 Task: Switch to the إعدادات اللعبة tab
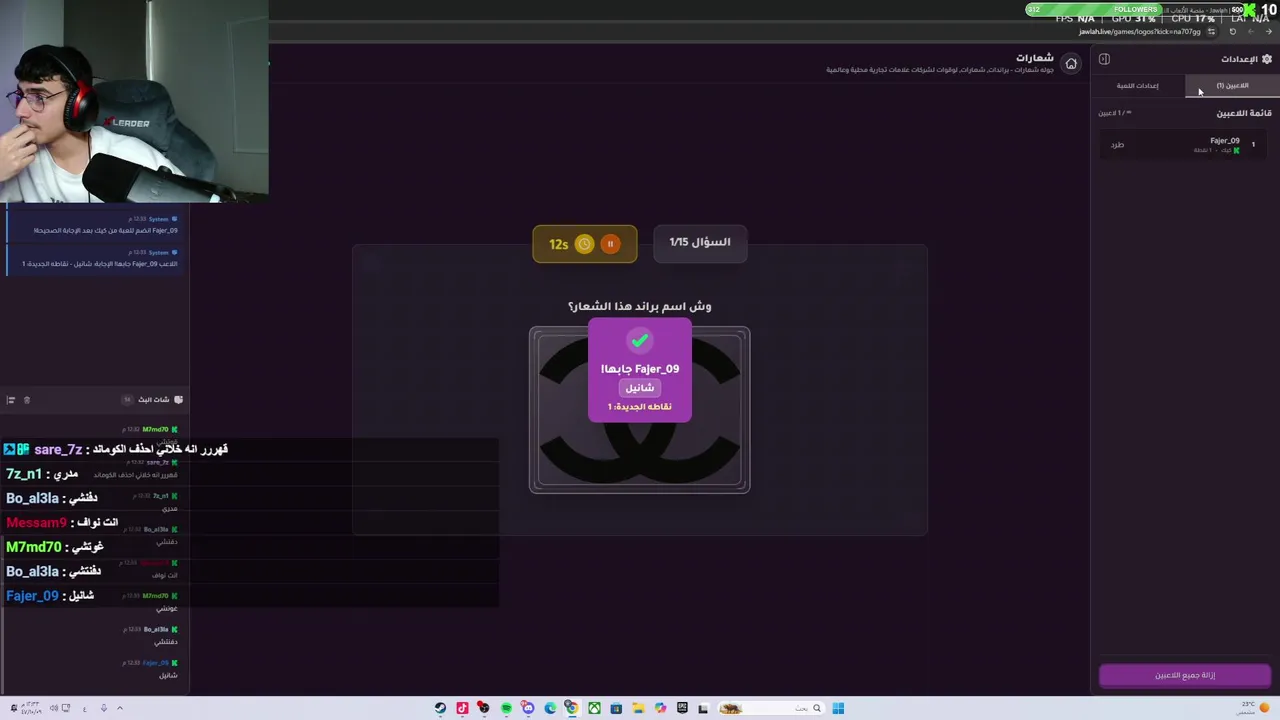click(x=1138, y=86)
